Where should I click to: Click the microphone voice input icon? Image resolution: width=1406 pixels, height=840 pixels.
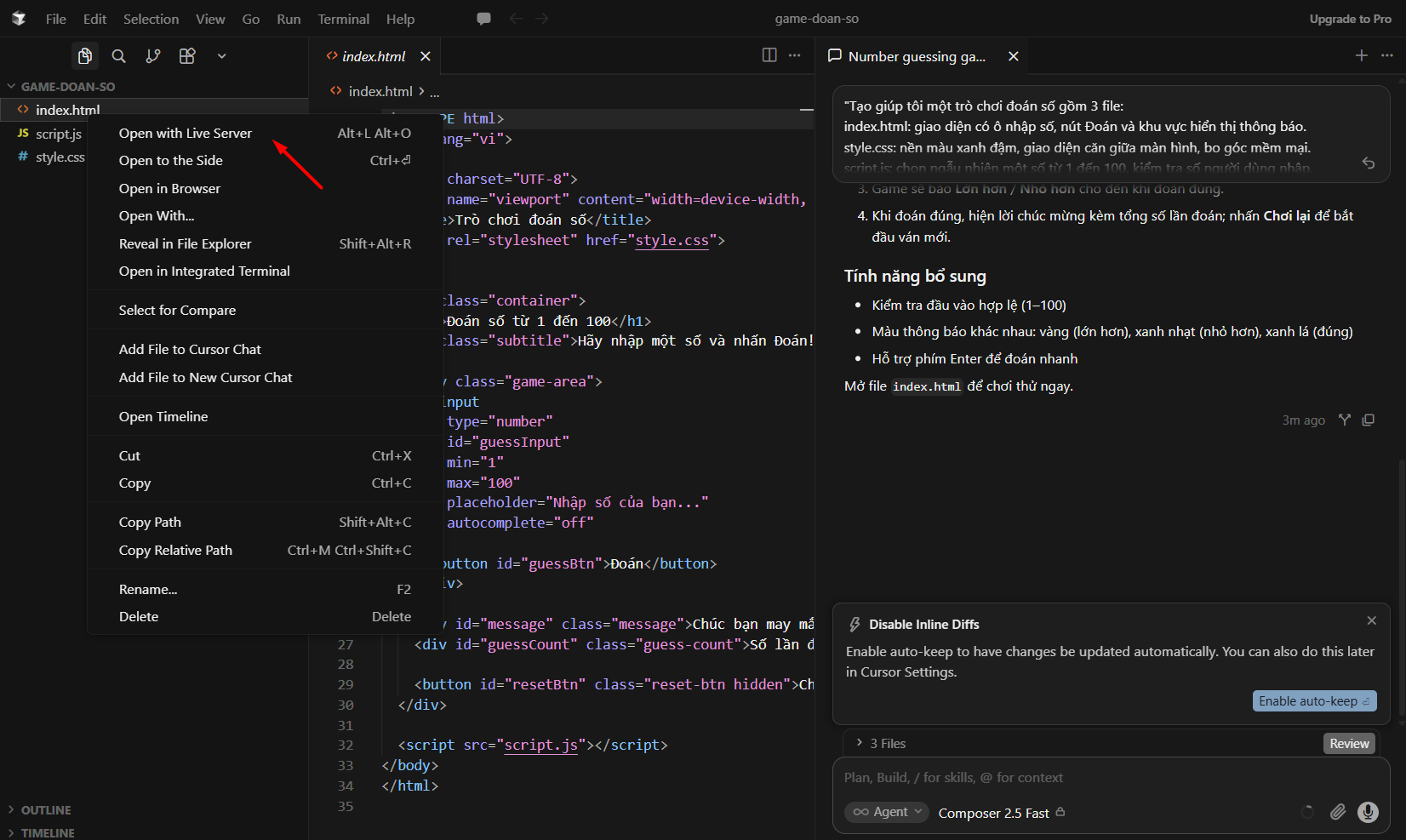click(1368, 812)
